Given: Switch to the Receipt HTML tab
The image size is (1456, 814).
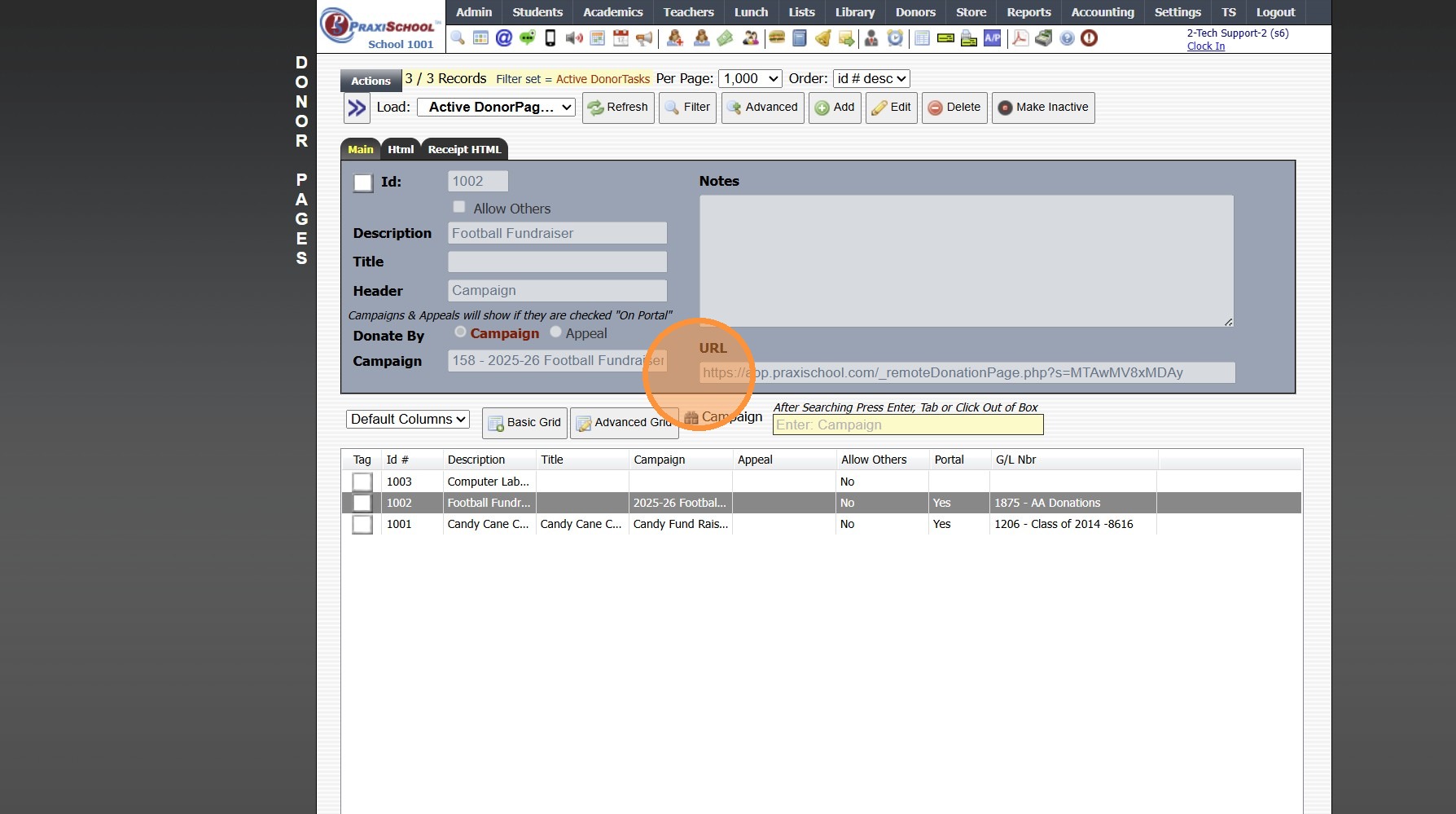Looking at the screenshot, I should [x=464, y=150].
